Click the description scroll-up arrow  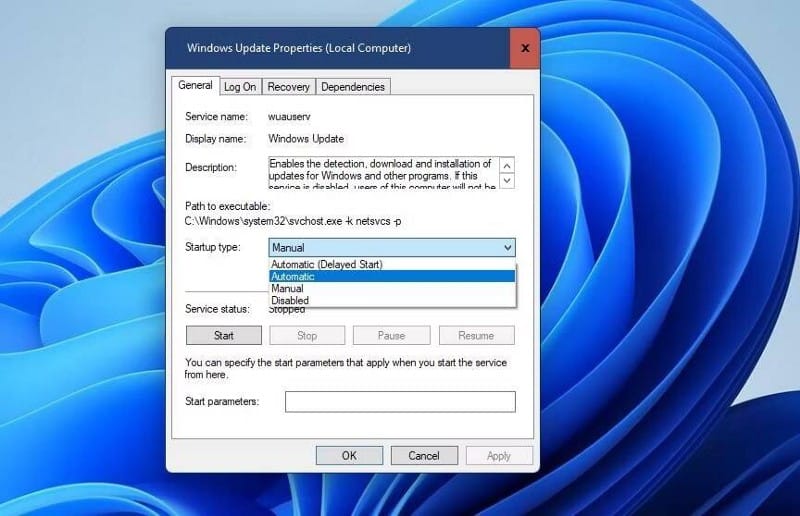click(507, 165)
